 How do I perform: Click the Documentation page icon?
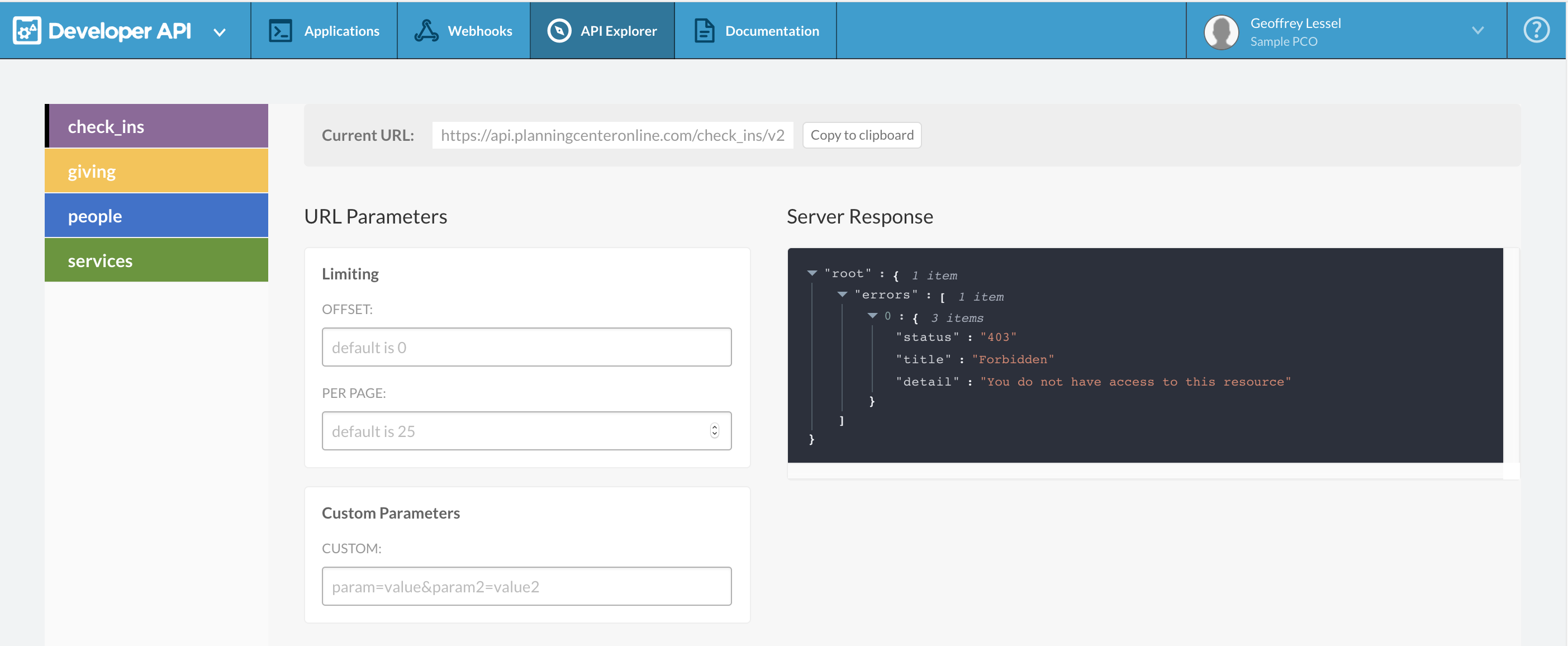pos(704,30)
